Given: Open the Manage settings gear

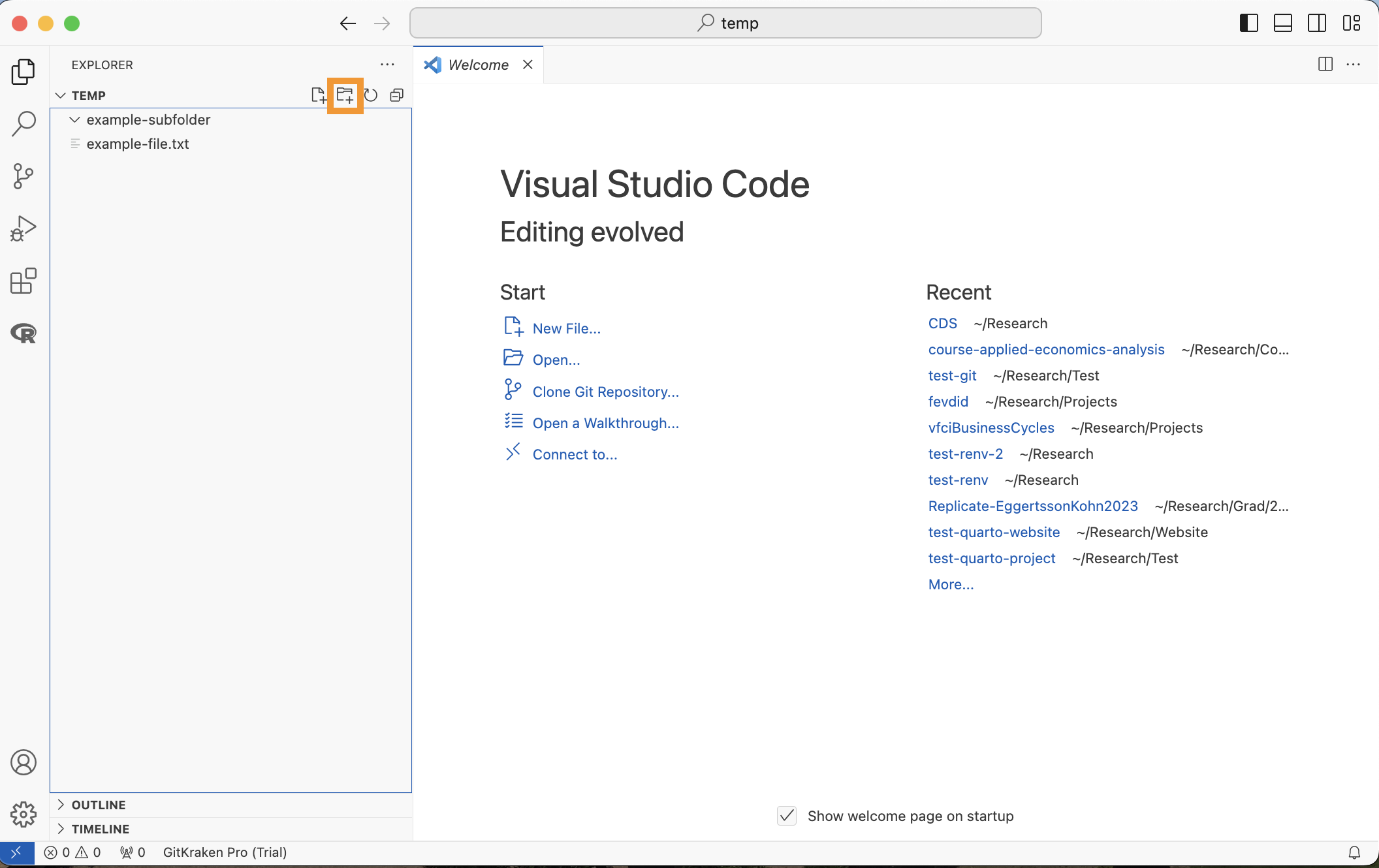Looking at the screenshot, I should coord(24,814).
